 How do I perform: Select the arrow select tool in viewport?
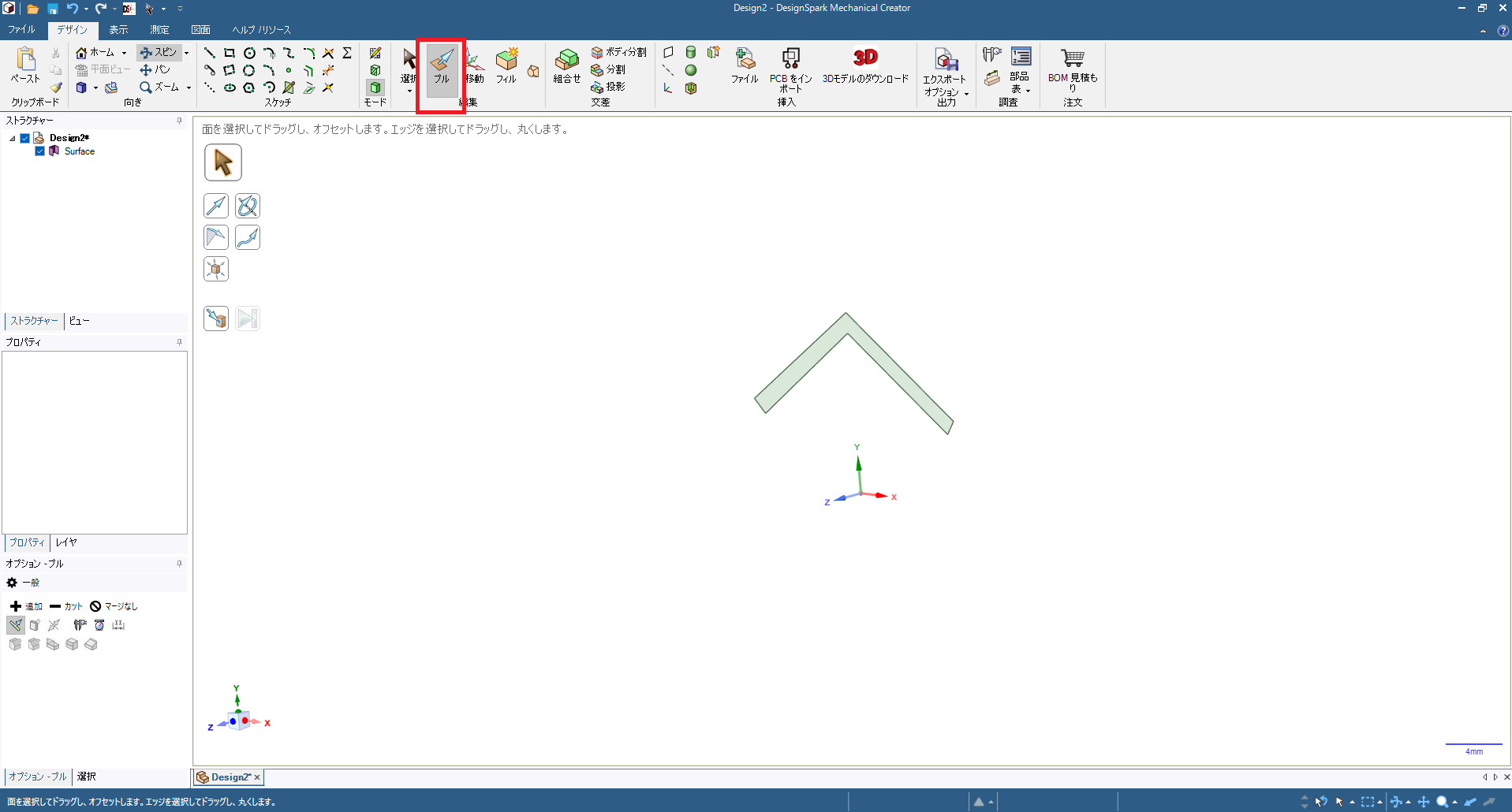pos(223,162)
